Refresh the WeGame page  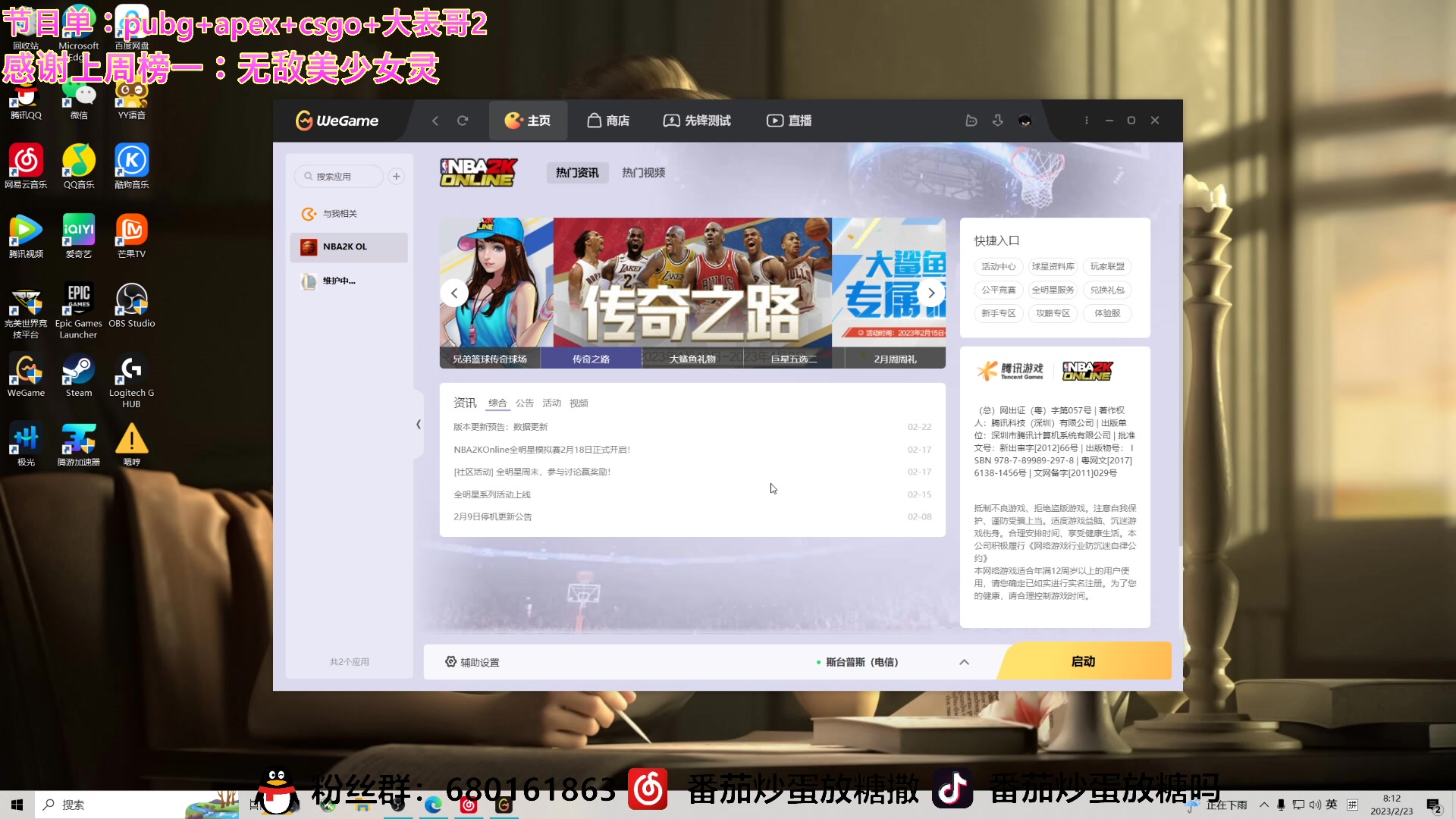(463, 121)
